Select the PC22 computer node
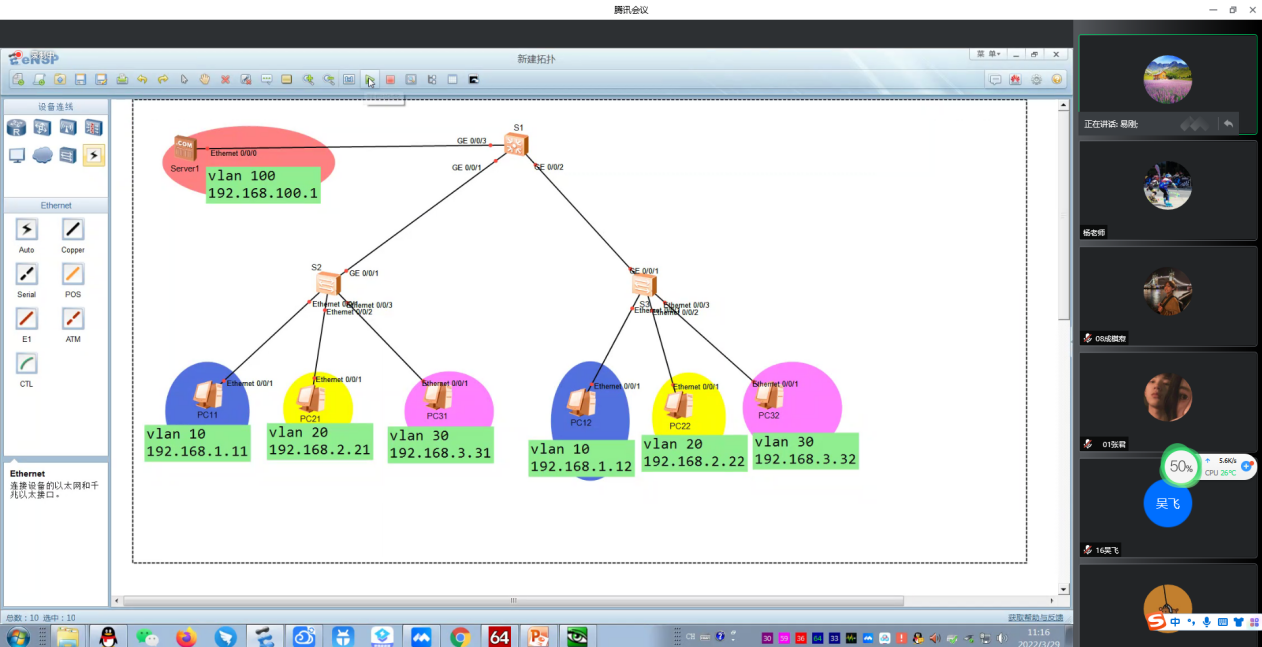 (x=680, y=406)
